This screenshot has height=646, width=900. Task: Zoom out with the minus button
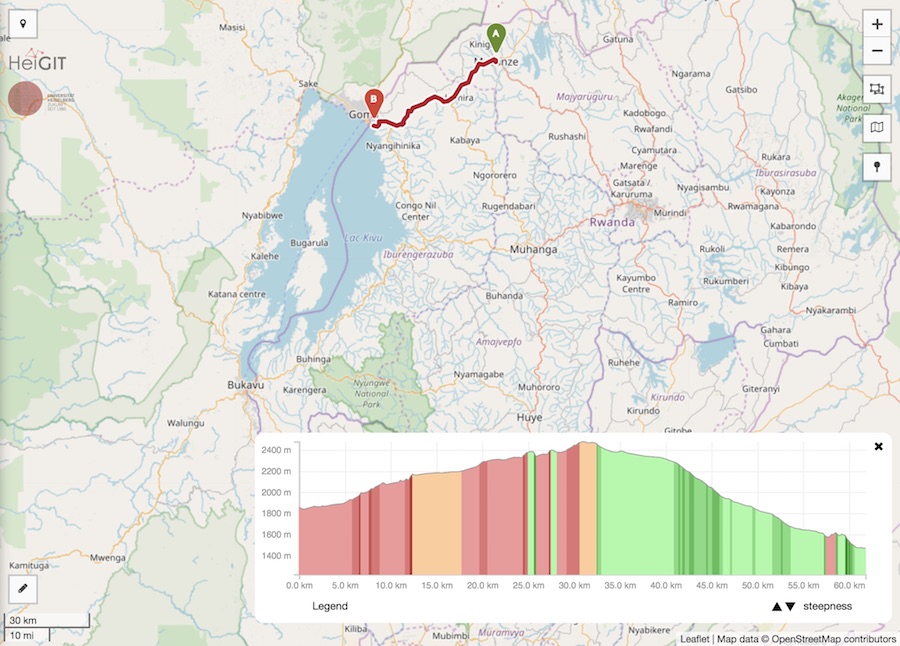(x=876, y=51)
